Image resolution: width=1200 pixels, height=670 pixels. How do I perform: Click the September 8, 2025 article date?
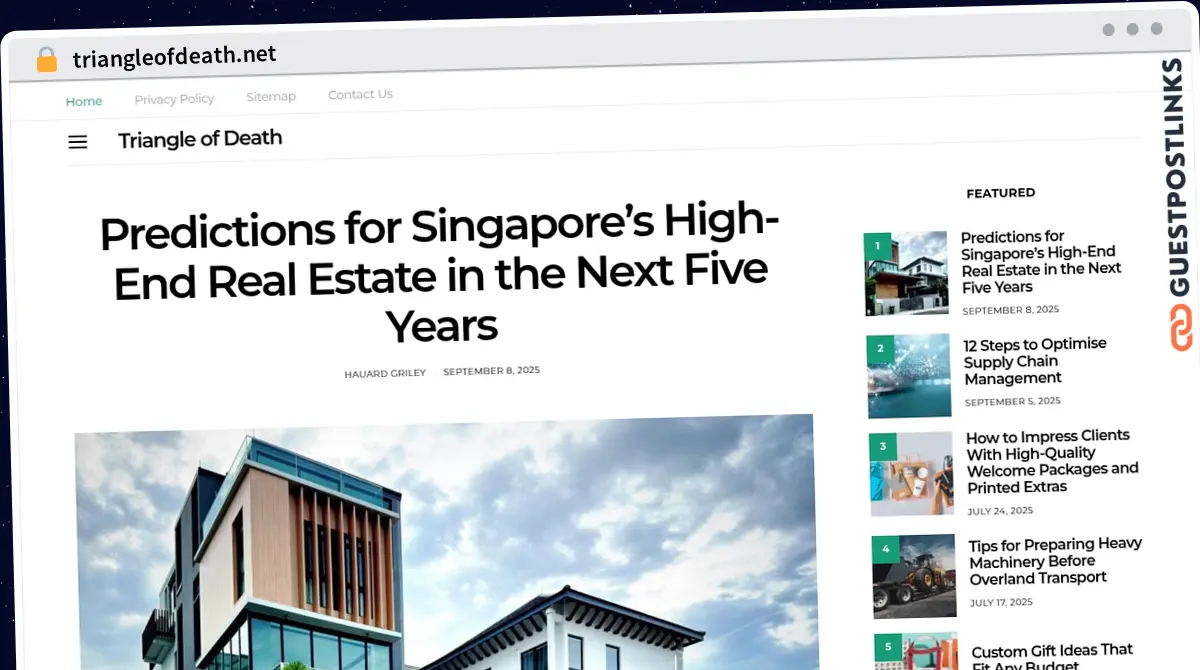click(x=491, y=371)
